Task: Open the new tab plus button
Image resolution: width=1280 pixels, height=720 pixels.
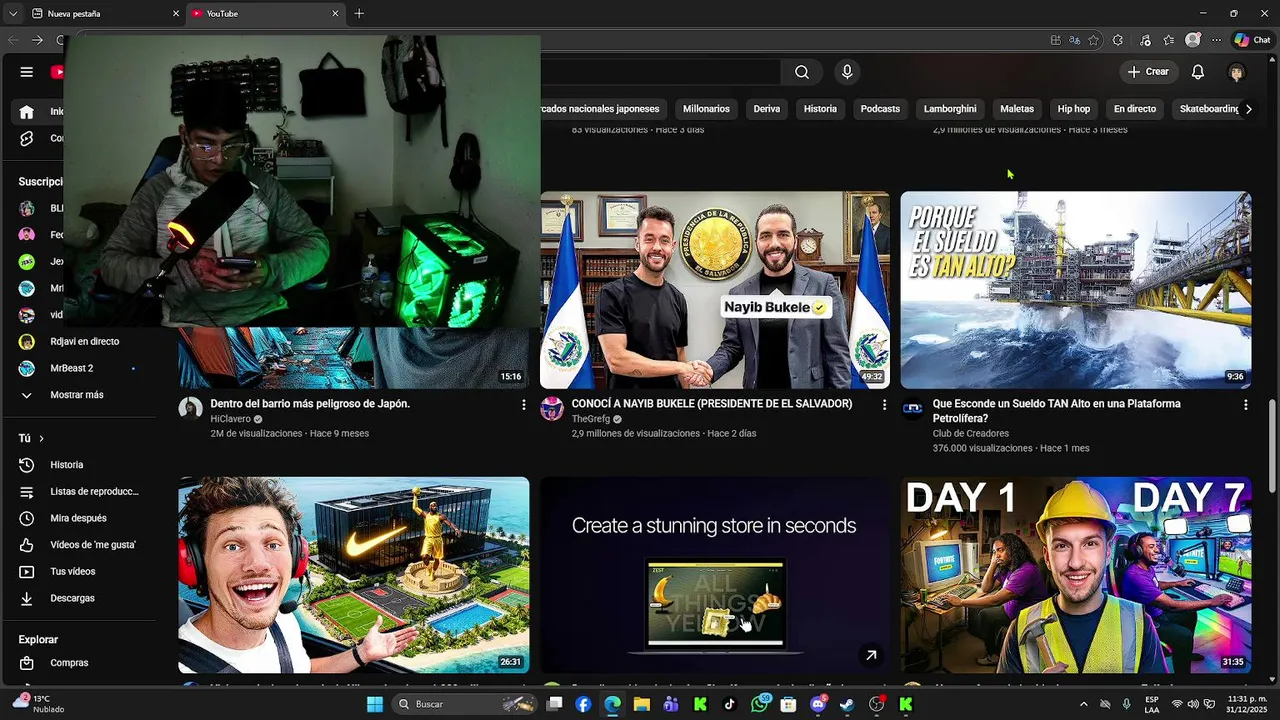Action: (359, 14)
